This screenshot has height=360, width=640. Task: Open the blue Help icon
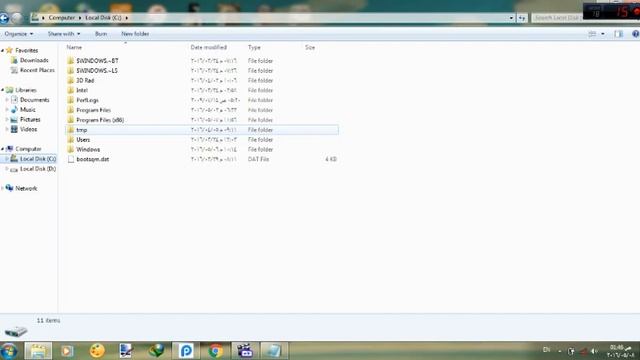636,34
